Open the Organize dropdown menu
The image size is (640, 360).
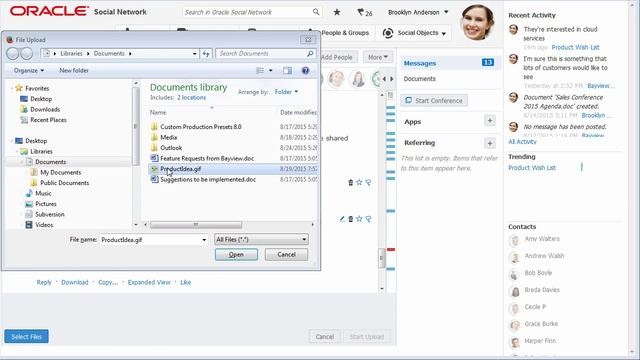29,71
